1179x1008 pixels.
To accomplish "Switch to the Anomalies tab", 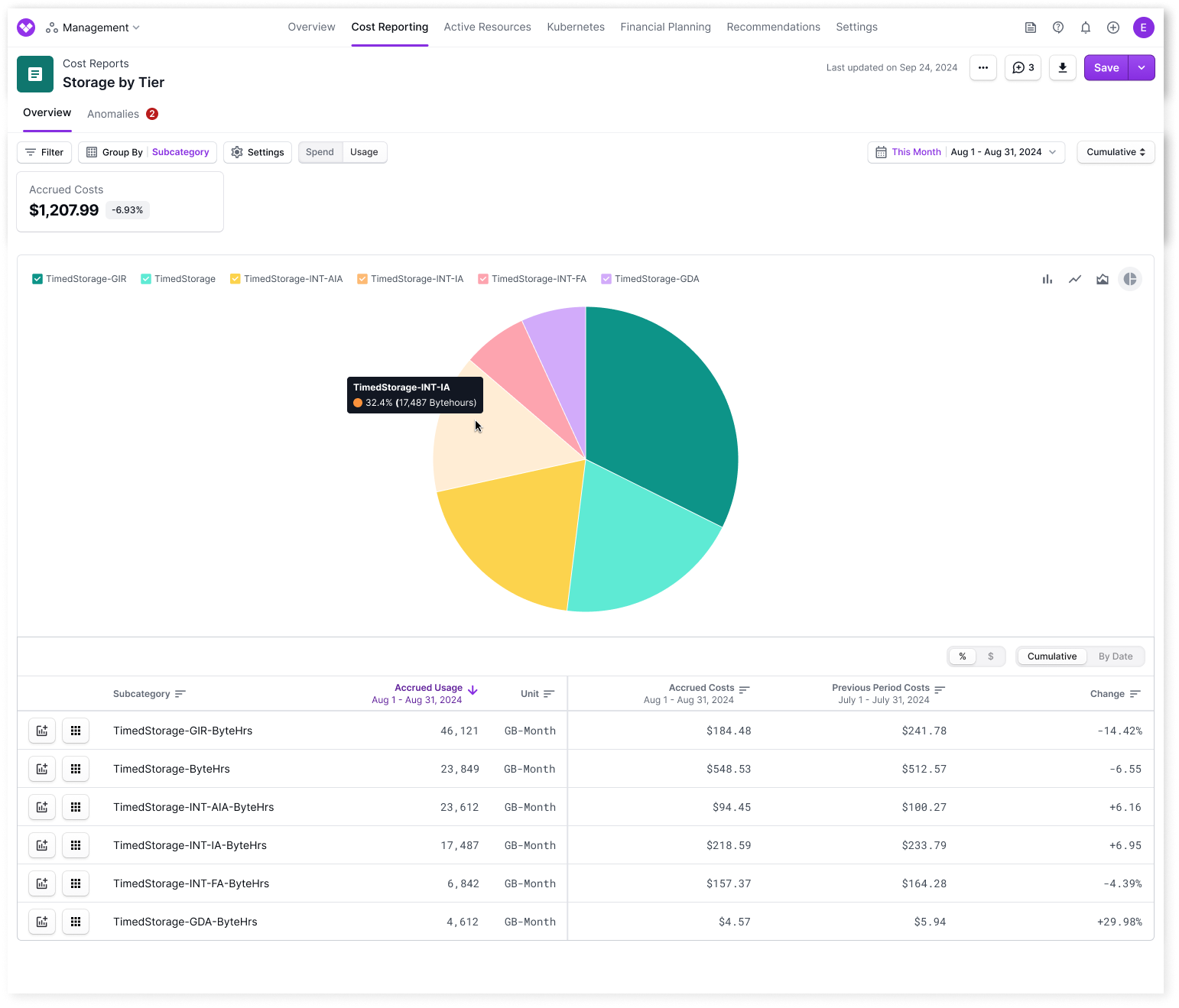I will [122, 114].
